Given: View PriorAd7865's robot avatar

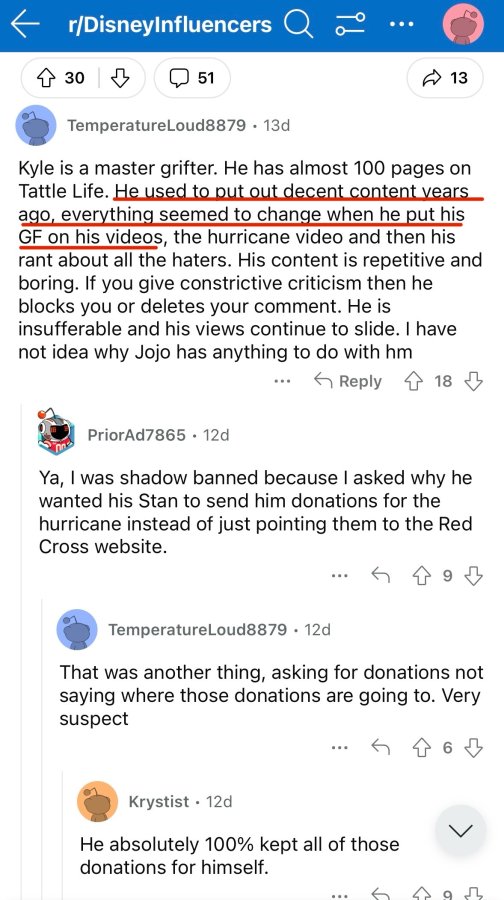Looking at the screenshot, I should 56,432.
